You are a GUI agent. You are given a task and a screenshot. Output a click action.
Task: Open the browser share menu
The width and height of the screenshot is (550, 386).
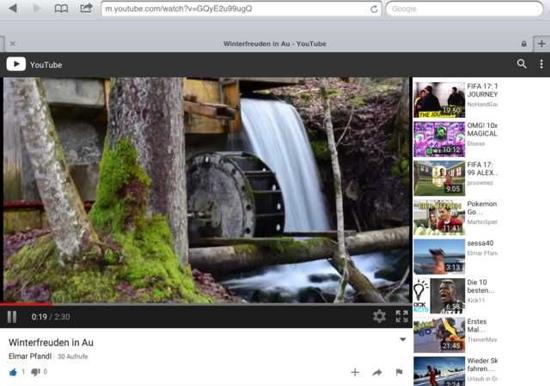click(x=86, y=8)
